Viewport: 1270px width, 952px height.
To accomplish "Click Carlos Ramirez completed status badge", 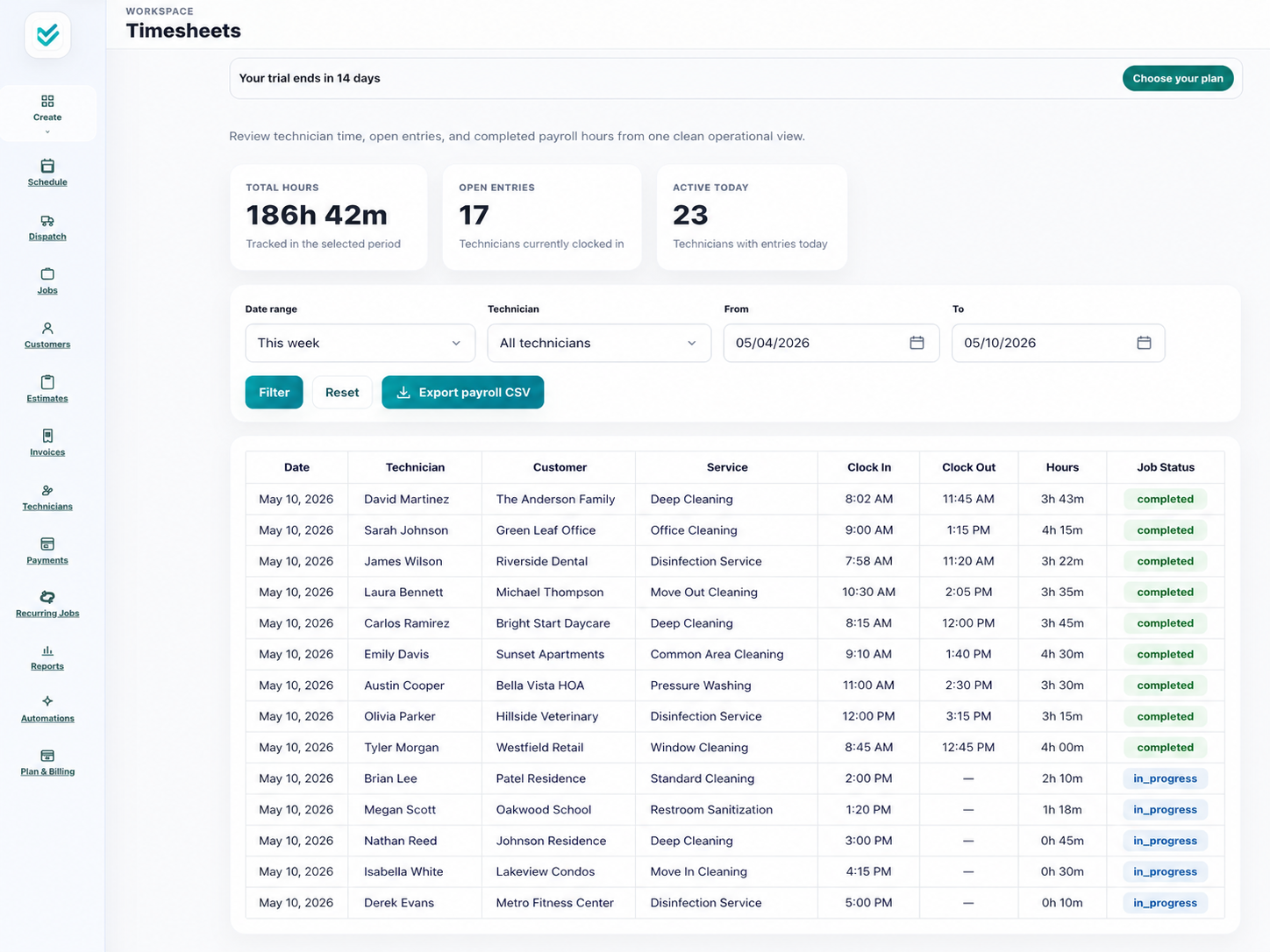I will tap(1165, 623).
